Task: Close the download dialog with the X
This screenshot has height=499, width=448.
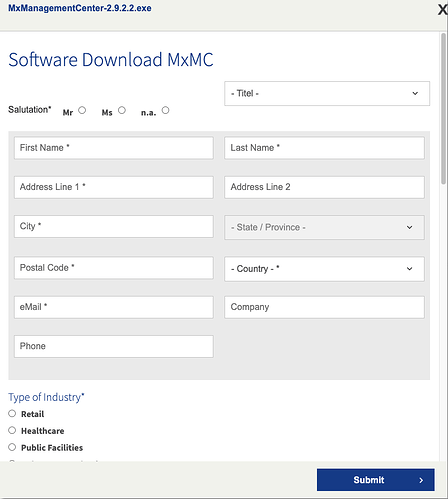Action: click(x=443, y=9)
